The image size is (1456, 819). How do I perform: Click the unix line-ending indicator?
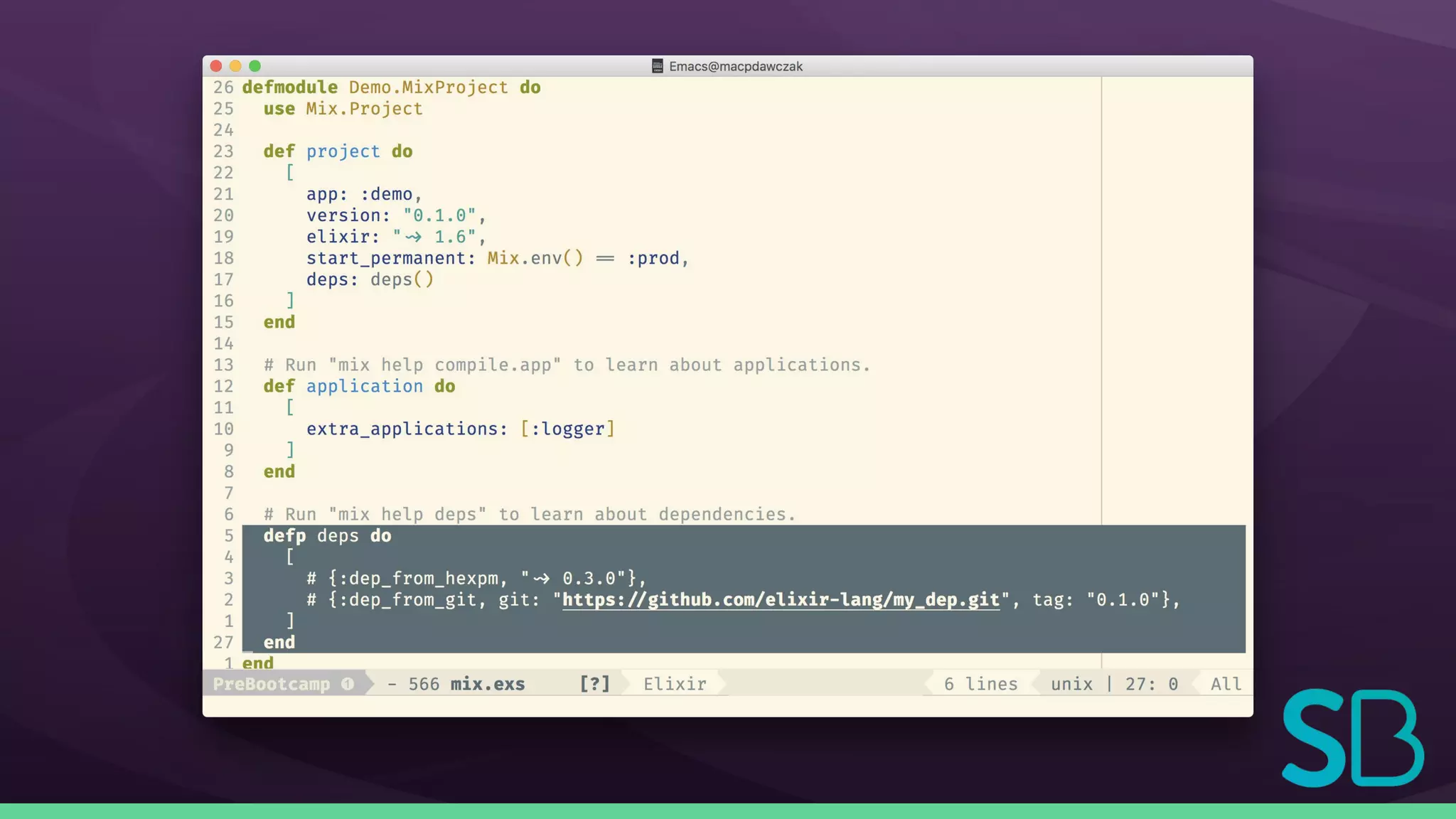[x=1071, y=684]
